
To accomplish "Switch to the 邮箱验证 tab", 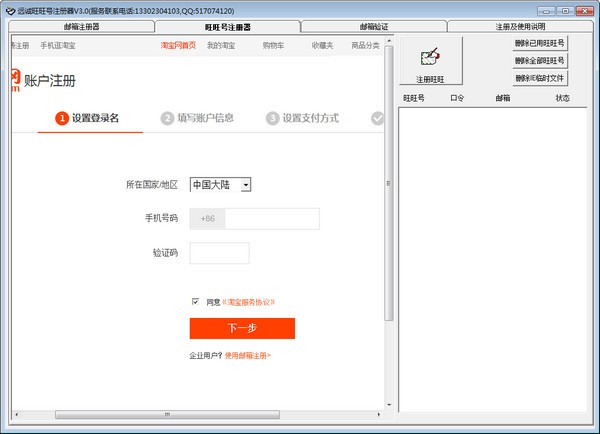I will pos(374,27).
